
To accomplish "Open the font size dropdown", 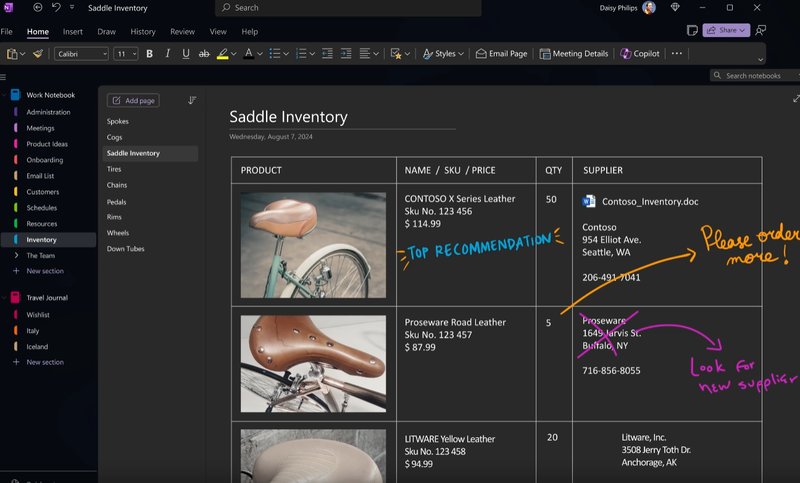I will (x=126, y=54).
